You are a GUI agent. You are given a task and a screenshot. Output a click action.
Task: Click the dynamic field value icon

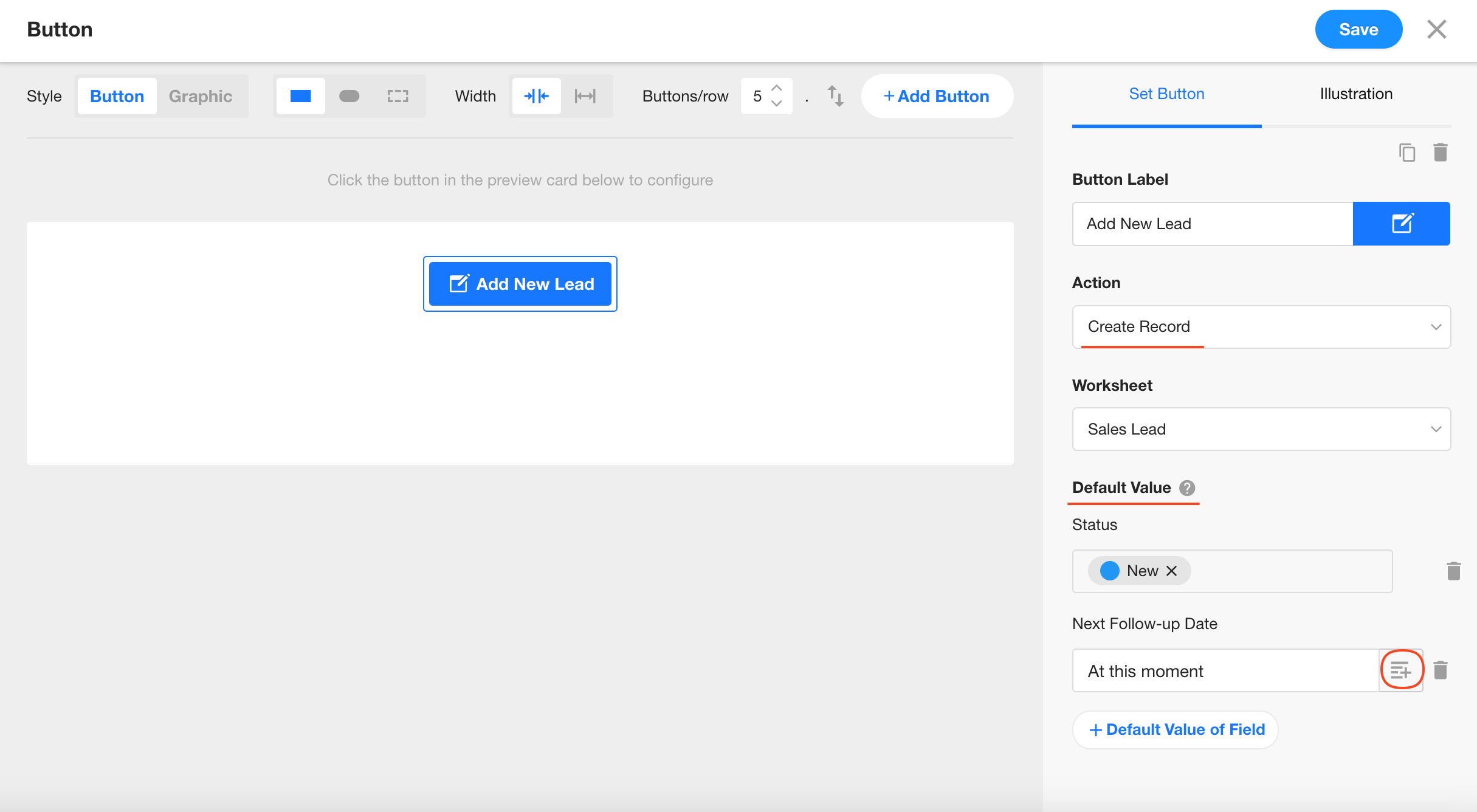[x=1401, y=670]
